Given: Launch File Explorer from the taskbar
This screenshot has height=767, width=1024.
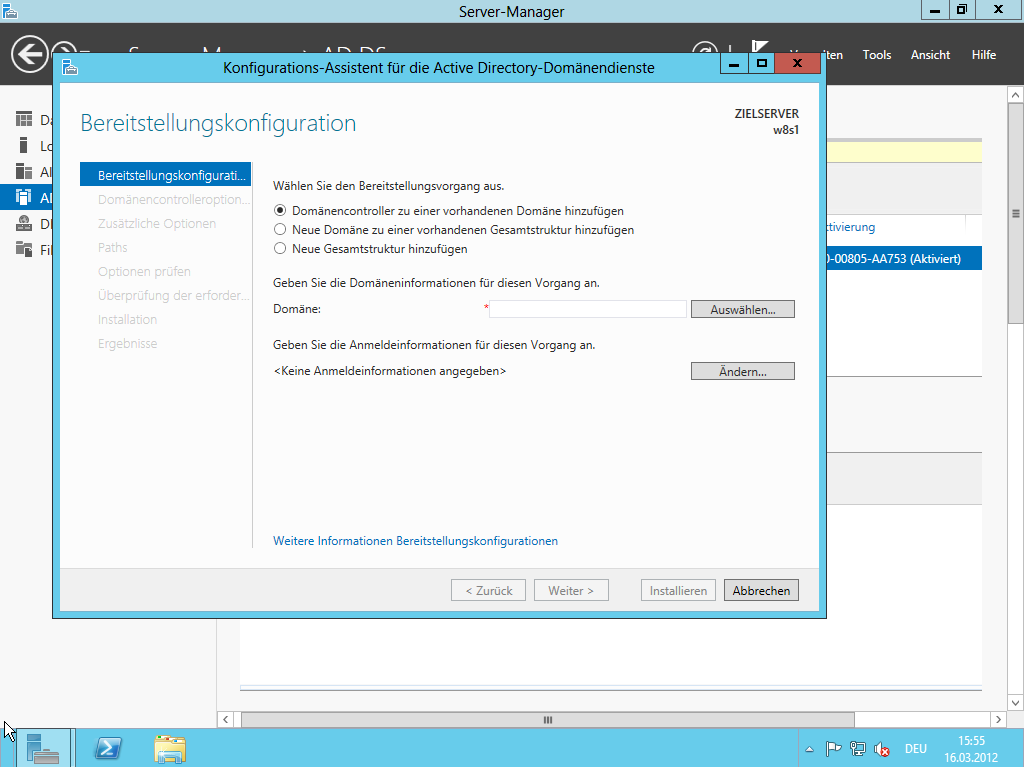Looking at the screenshot, I should coord(169,748).
